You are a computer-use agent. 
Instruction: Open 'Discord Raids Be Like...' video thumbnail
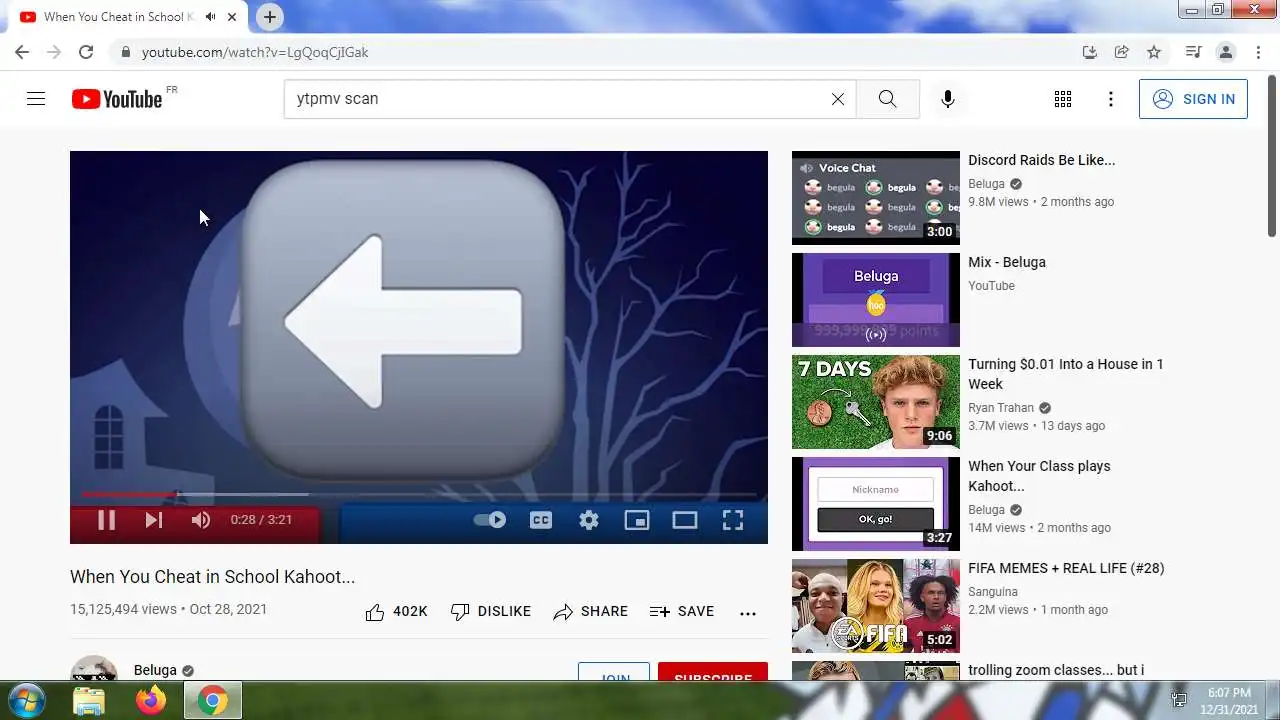tap(876, 198)
